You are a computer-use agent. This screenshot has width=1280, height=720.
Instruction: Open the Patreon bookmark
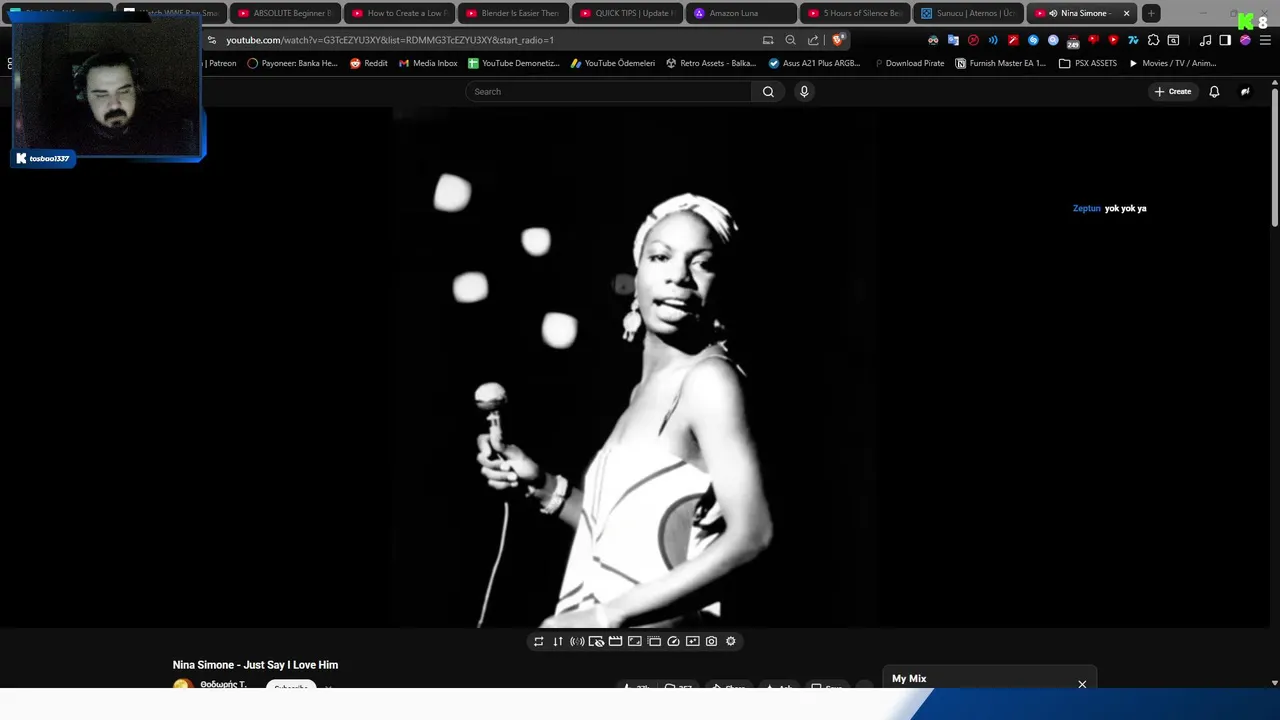coord(221,63)
